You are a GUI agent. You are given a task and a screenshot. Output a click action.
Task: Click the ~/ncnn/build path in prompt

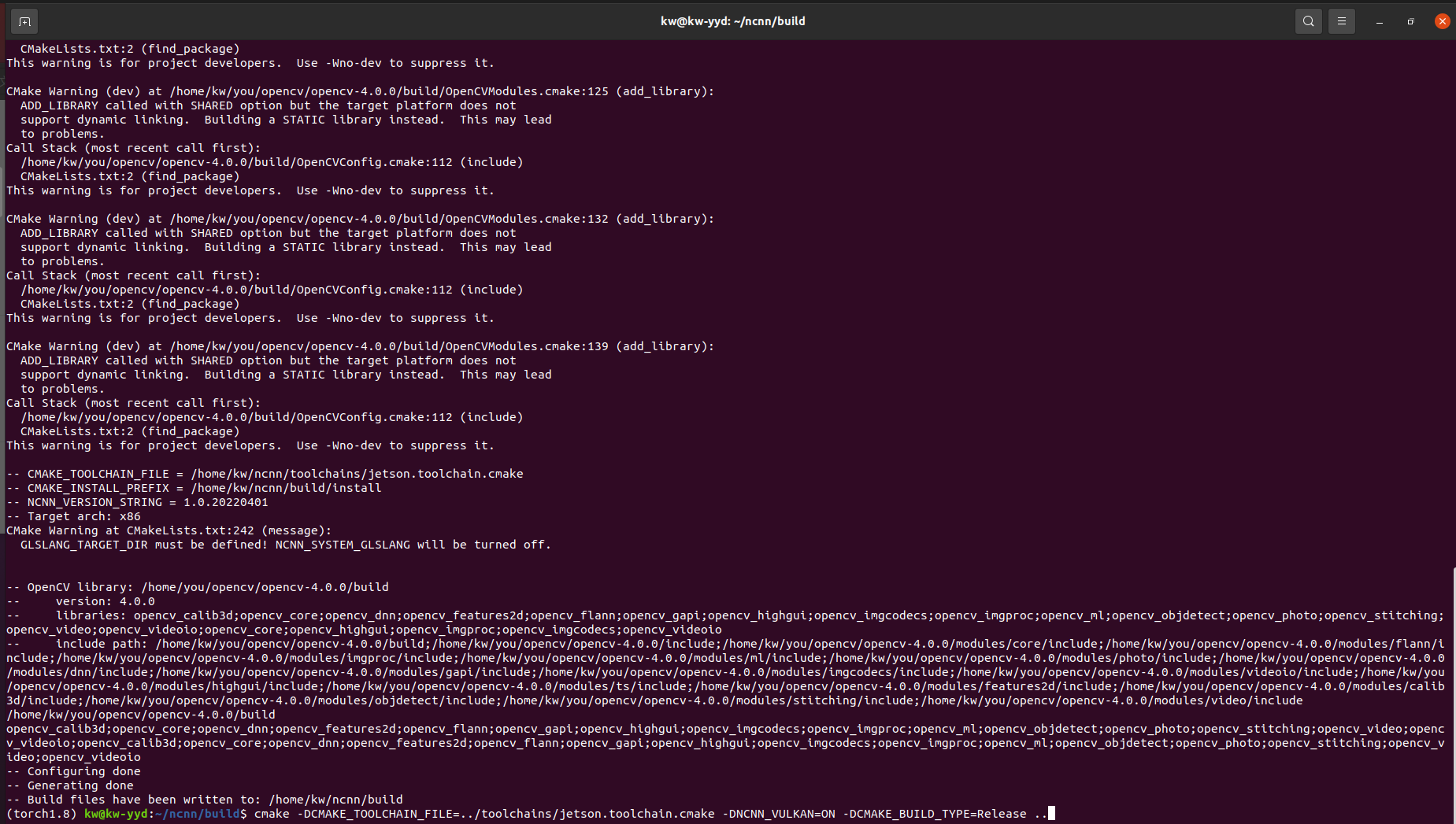[x=197, y=814]
